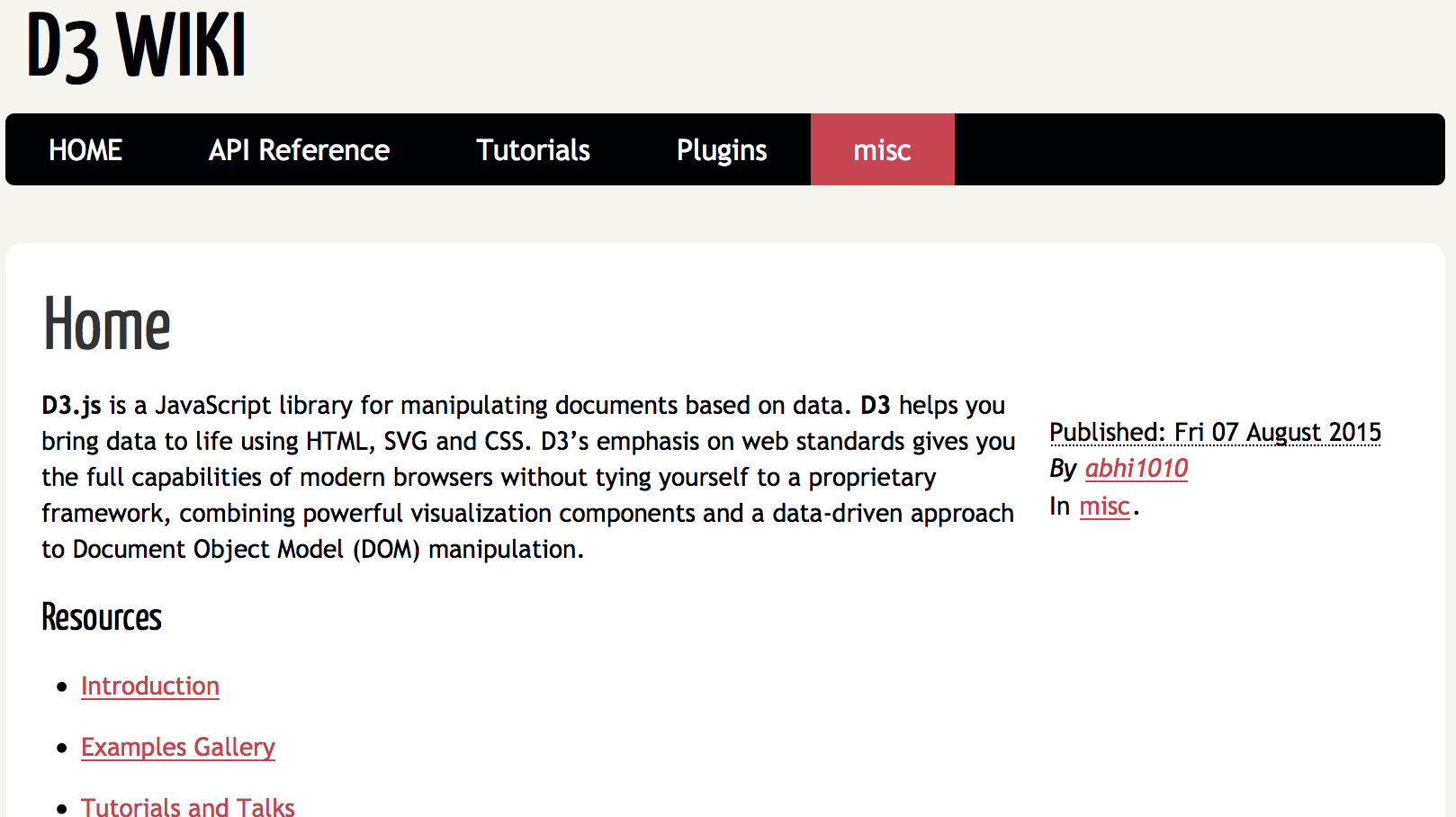Open the Tutorials and Talks link
Viewport: 1456px width, 817px height.
[x=188, y=806]
